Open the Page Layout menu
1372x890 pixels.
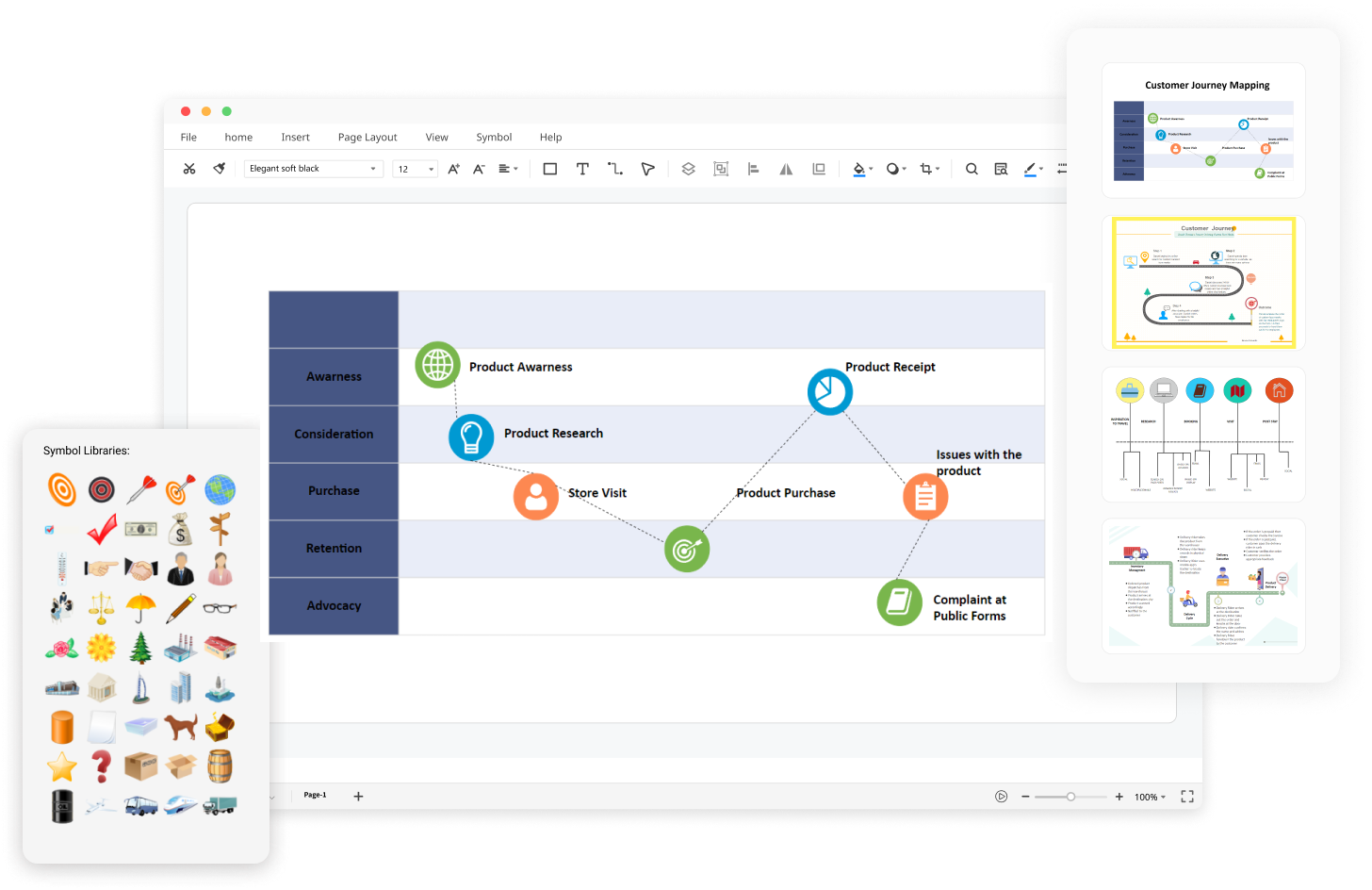pos(367,137)
